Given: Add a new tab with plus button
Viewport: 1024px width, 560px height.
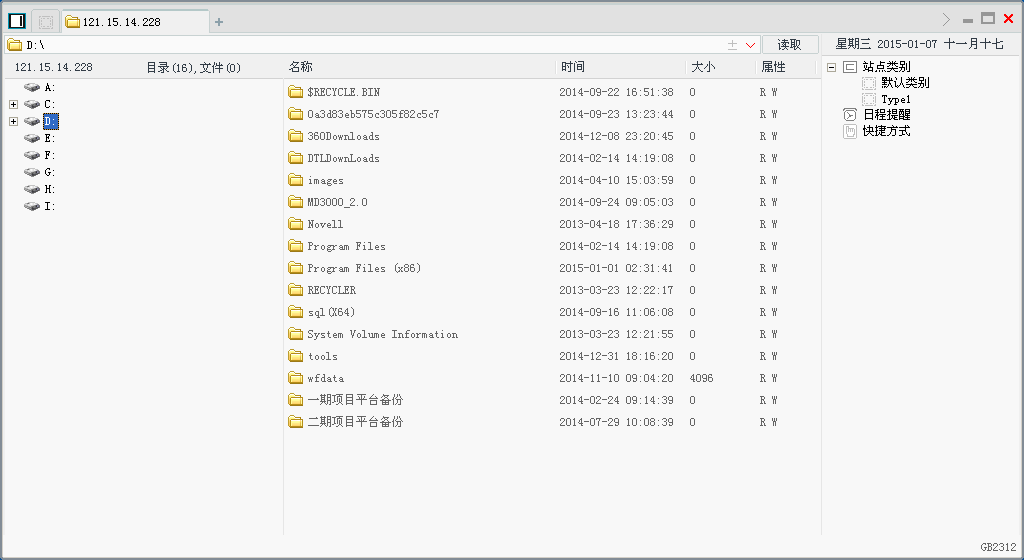Looking at the screenshot, I should tap(219, 22).
